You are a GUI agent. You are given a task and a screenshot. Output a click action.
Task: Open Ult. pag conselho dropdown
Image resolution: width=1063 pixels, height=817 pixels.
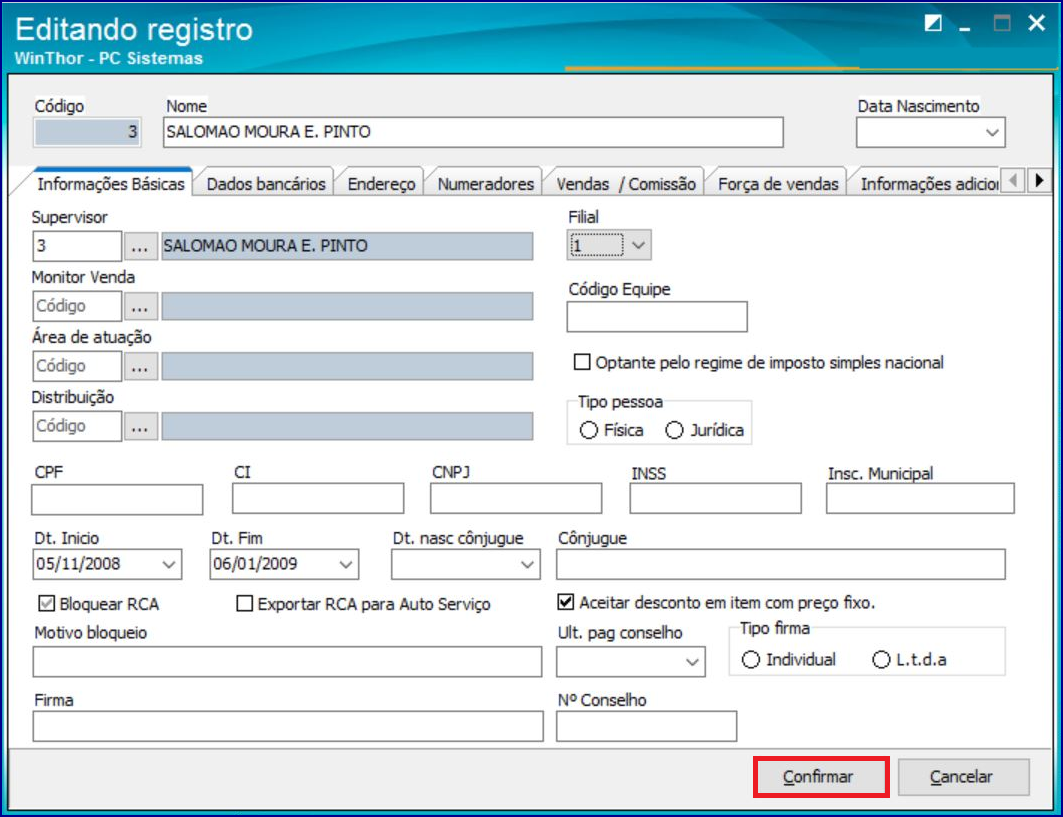(692, 662)
